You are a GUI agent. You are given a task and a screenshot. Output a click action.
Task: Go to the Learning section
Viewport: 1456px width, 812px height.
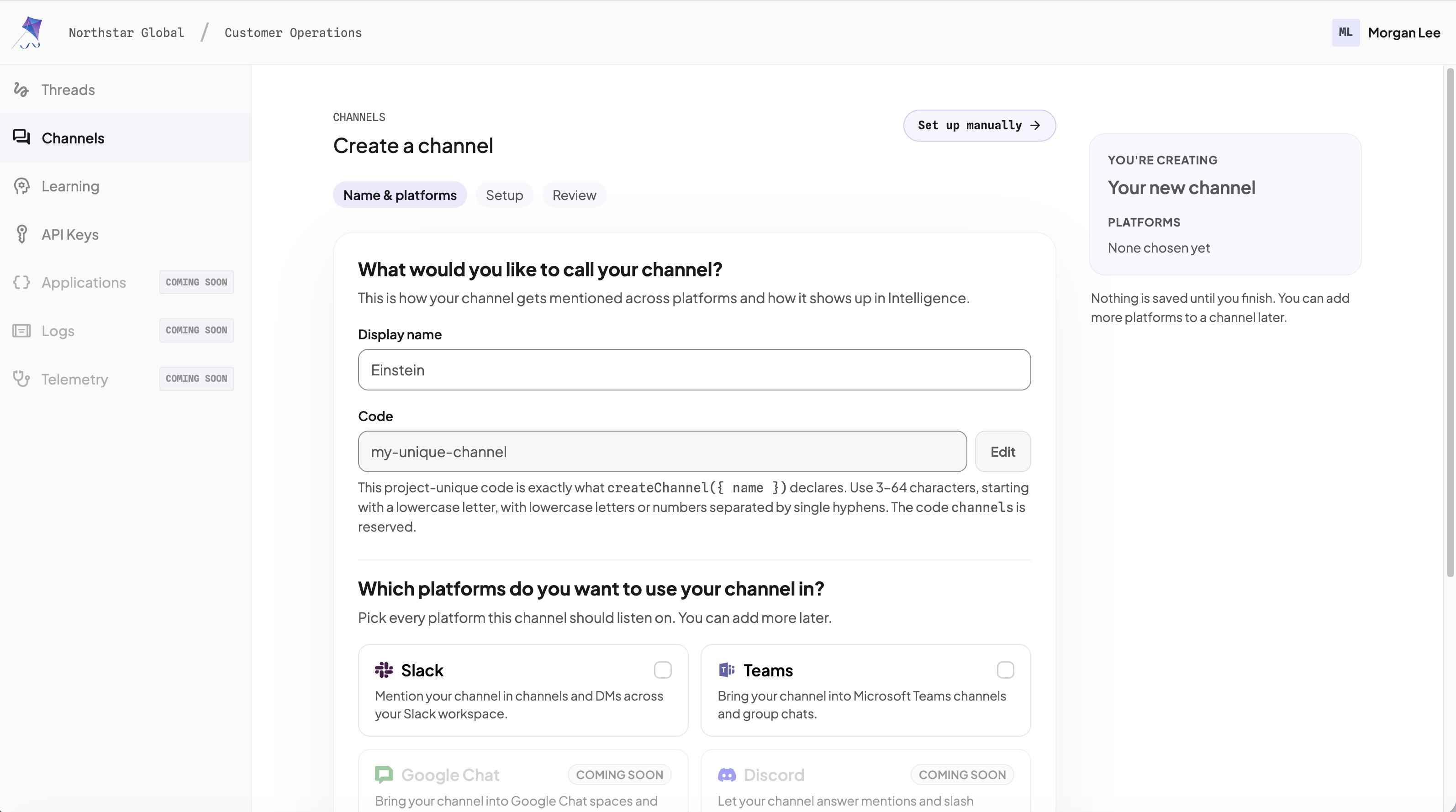(126, 186)
